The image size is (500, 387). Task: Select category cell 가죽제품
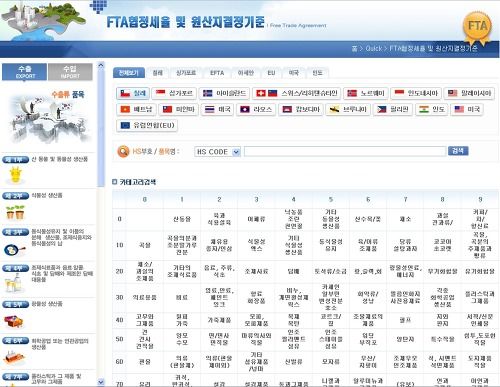(219, 320)
